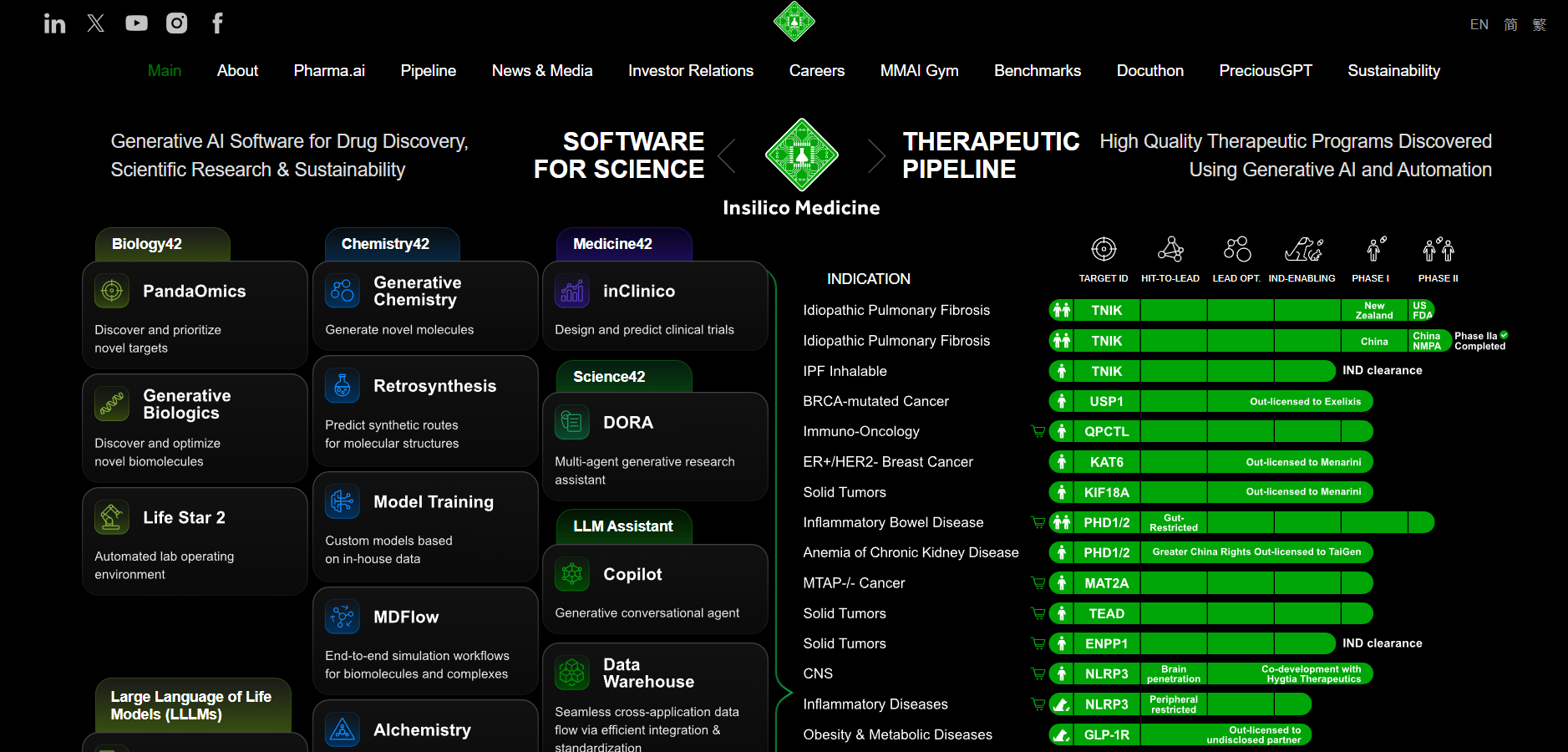The image size is (1568, 752).
Task: Click the Life Star 2 icon
Action: tap(112, 517)
